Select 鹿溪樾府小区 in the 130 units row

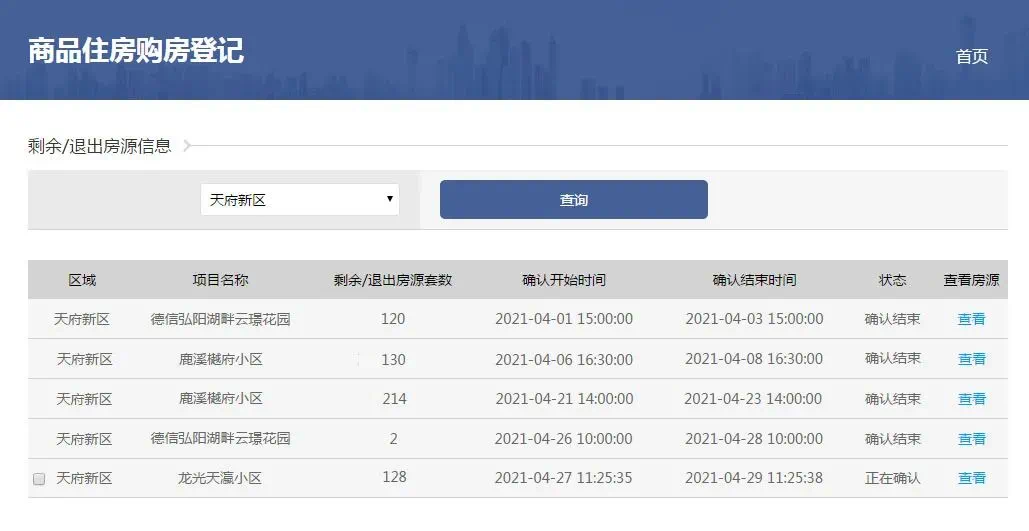click(220, 360)
